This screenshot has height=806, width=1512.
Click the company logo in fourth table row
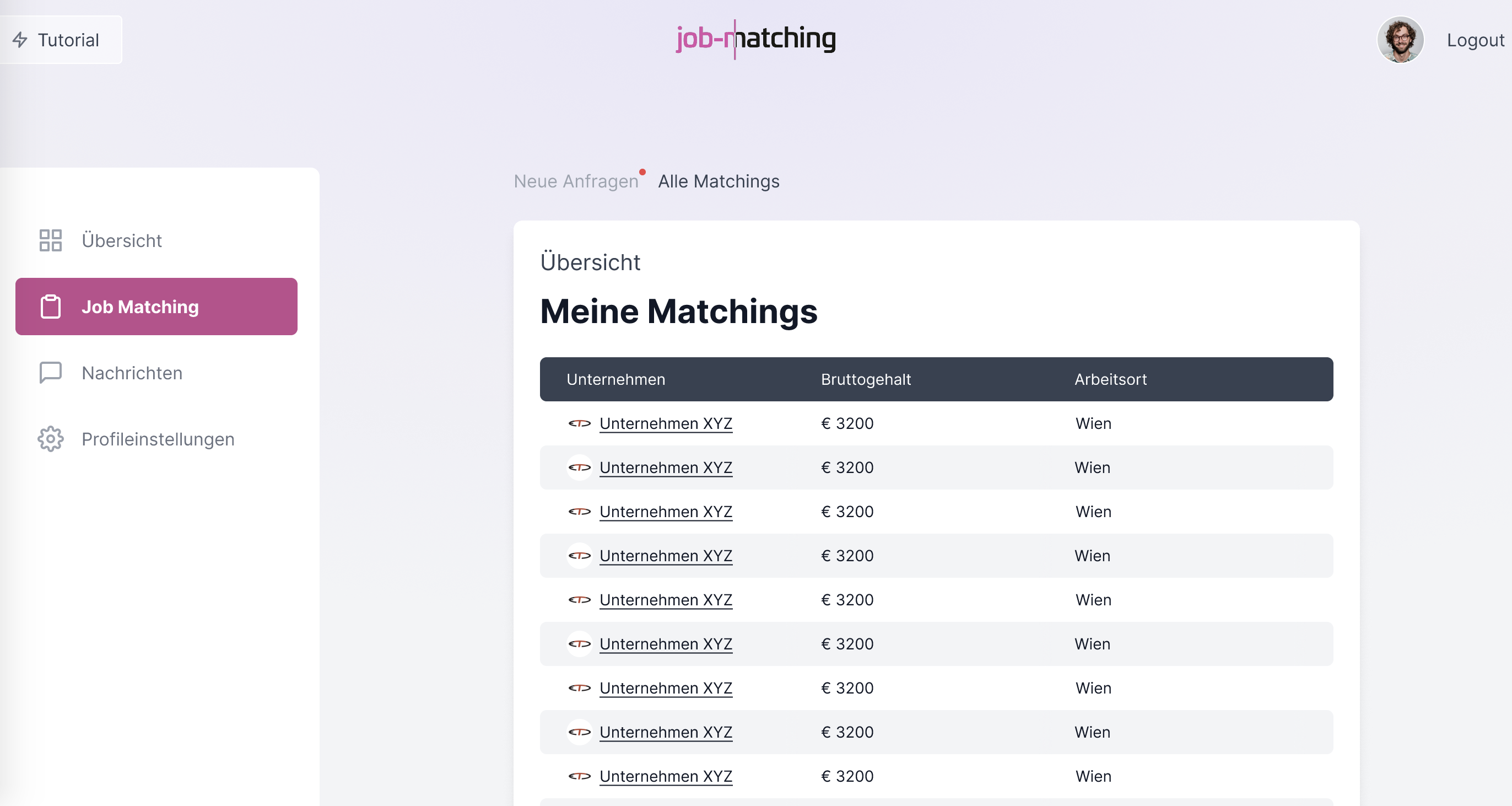point(579,556)
